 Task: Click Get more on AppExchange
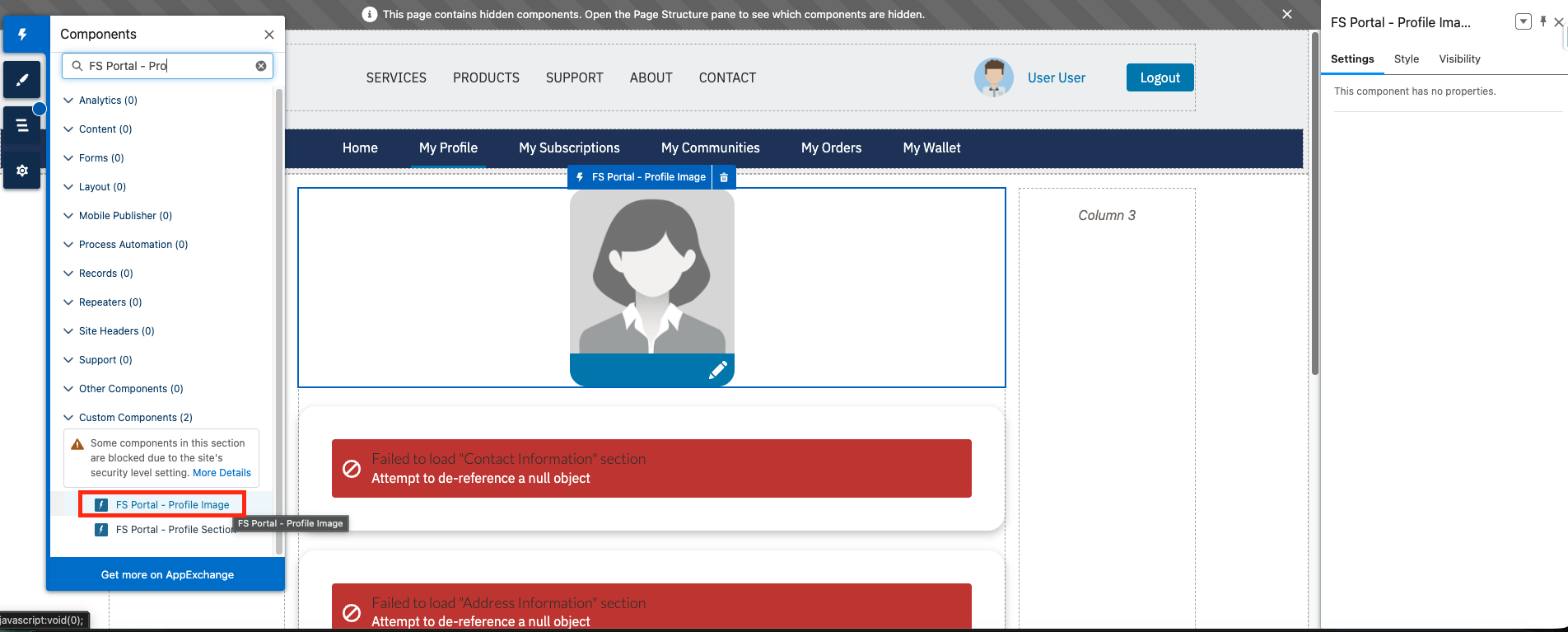[167, 575]
